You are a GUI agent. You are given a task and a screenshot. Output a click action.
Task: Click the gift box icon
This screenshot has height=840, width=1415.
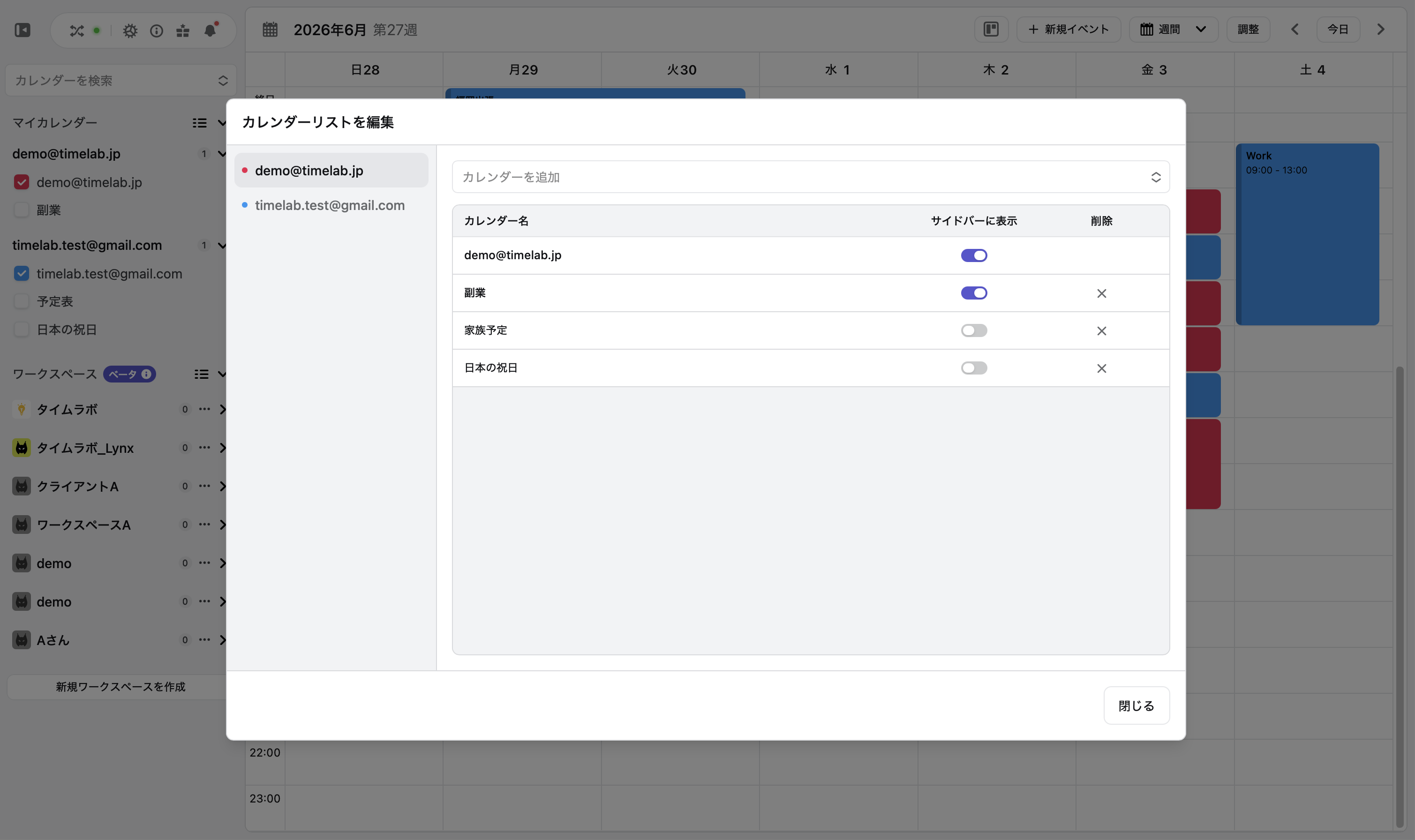pyautogui.click(x=183, y=30)
